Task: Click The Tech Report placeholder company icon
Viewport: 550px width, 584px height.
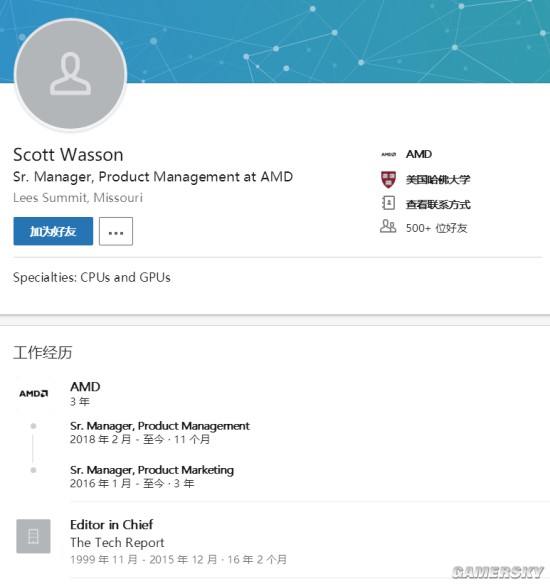Action: point(34,536)
